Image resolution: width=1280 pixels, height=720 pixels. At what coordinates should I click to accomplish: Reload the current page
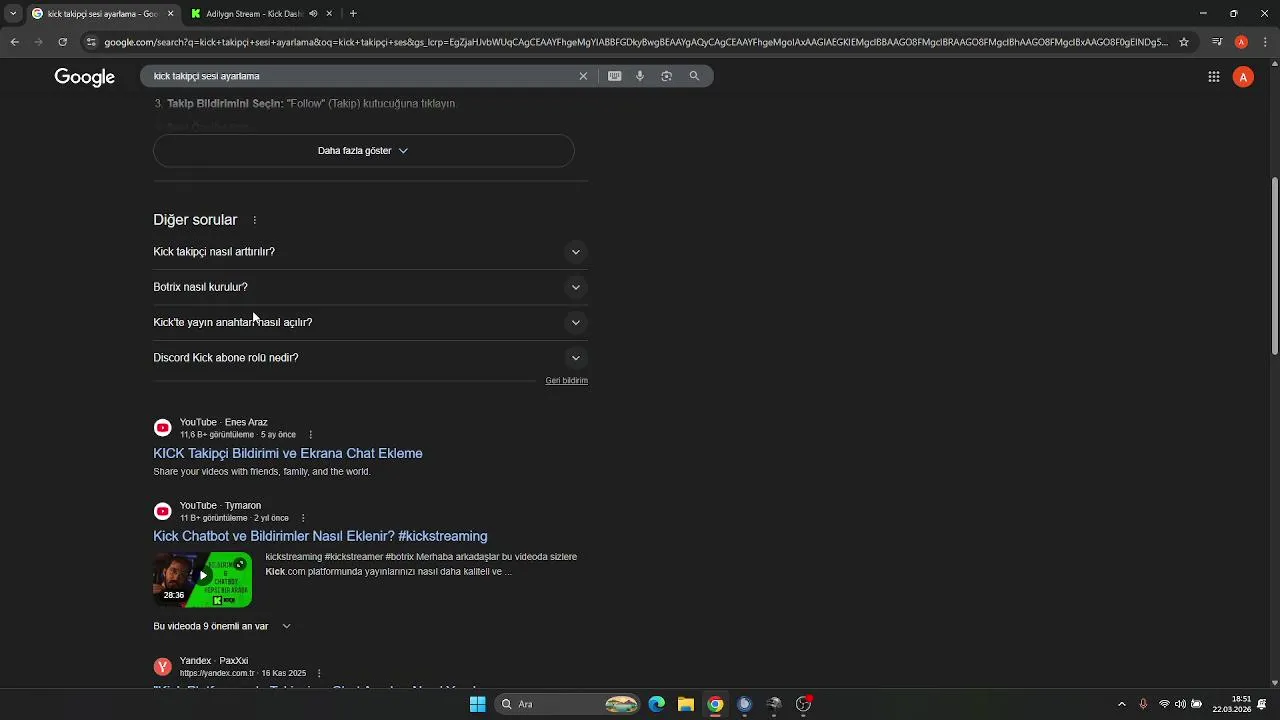[x=62, y=42]
